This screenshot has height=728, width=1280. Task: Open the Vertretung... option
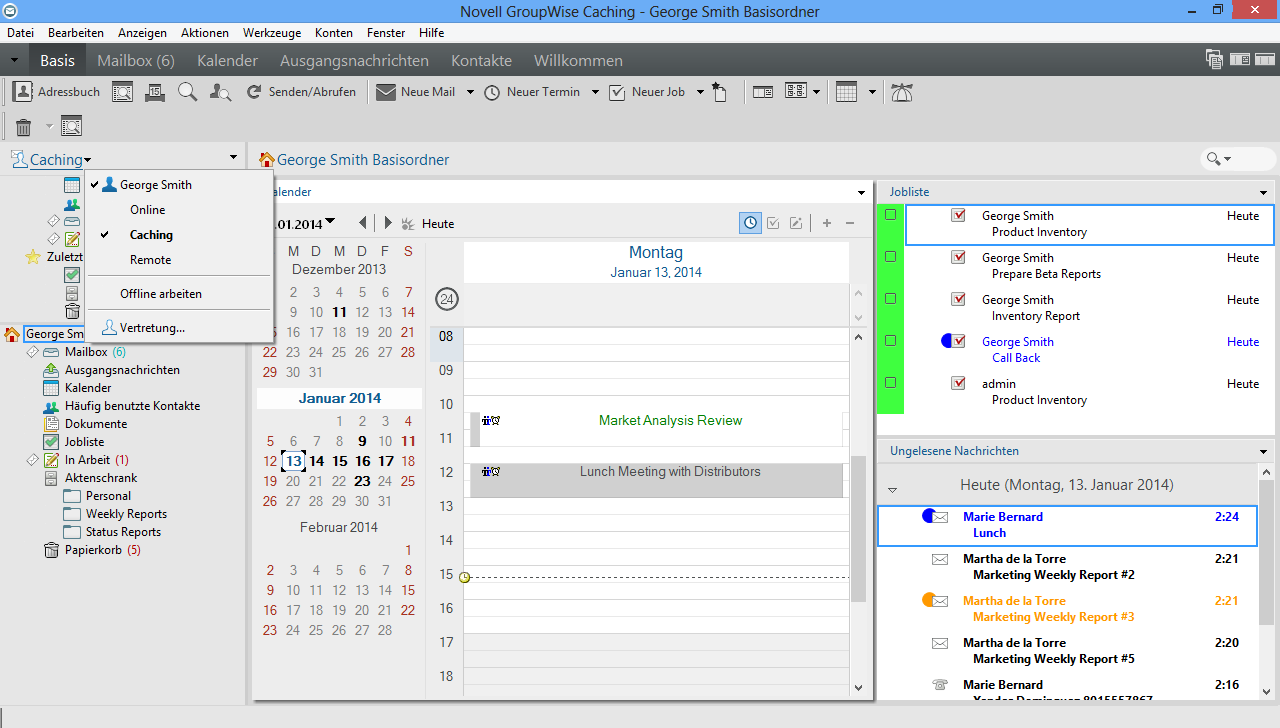[x=155, y=326]
